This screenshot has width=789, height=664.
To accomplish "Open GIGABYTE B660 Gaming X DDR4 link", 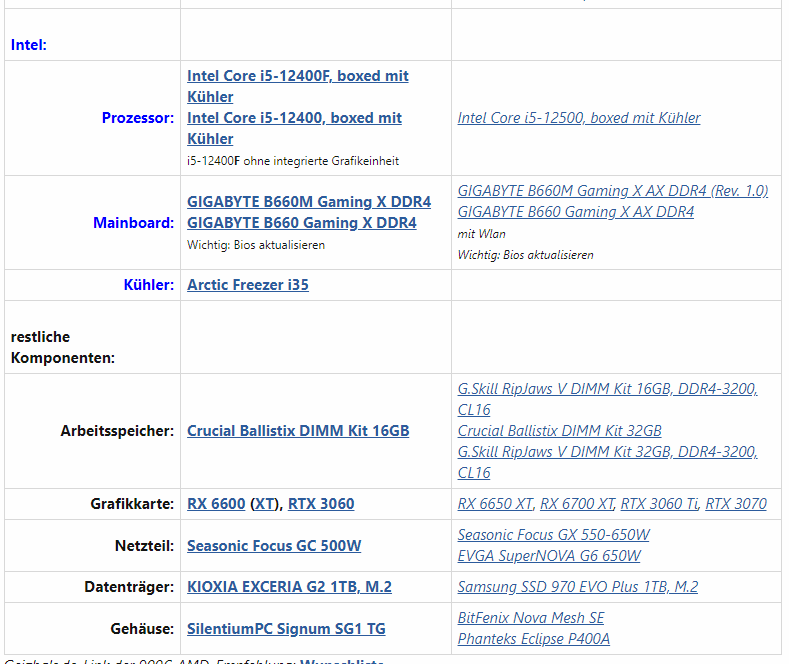I will coord(302,223).
